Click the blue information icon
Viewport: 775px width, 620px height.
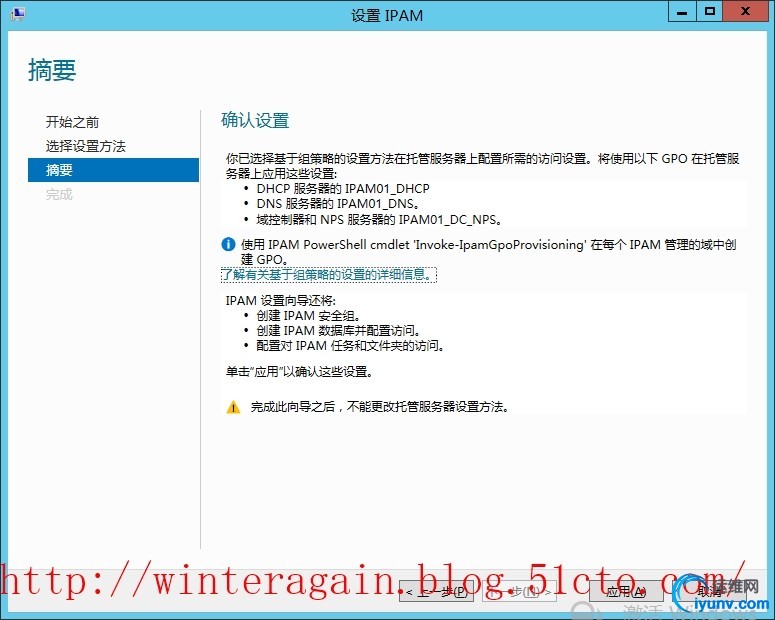tap(228, 244)
